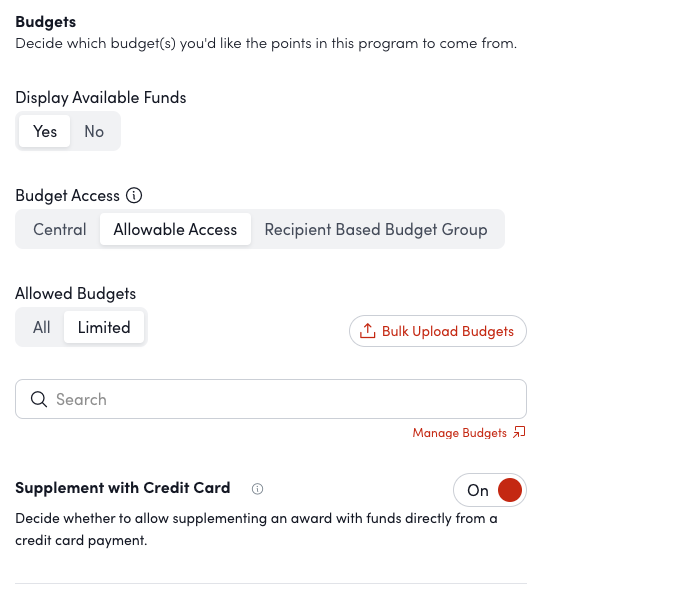Choose the Allowable Access option
The image size is (676, 613).
click(175, 229)
